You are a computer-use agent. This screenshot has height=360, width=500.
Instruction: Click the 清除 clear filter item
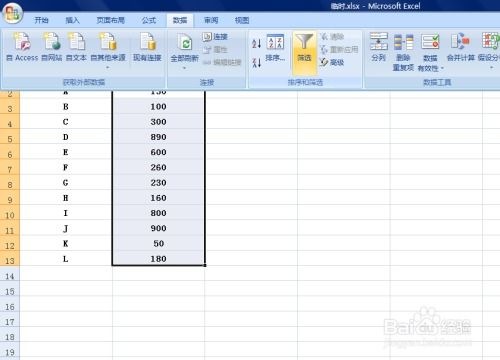[x=332, y=37]
